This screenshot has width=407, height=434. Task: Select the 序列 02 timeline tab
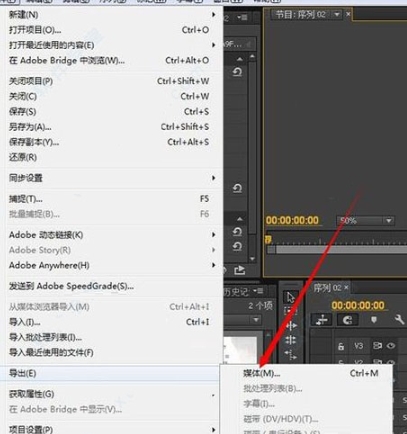[x=327, y=288]
